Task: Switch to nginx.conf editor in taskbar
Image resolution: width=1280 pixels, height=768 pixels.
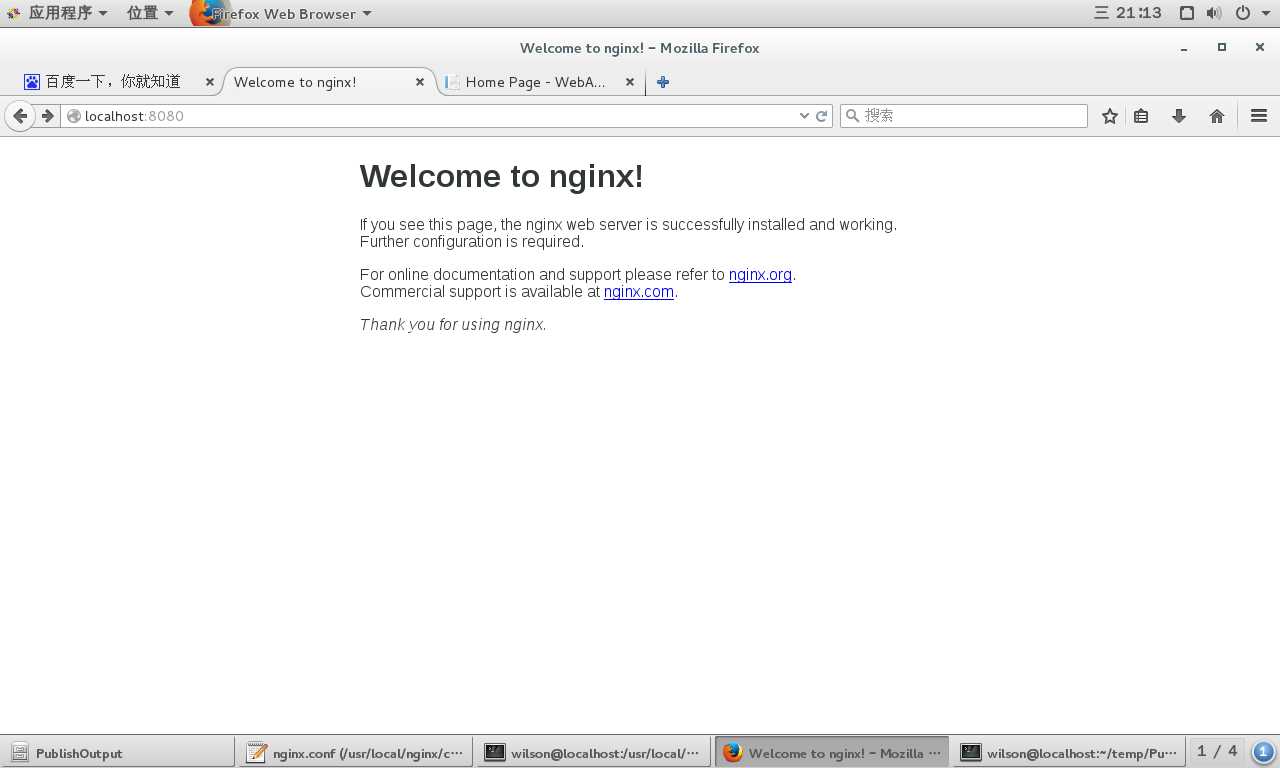Action: point(355,753)
